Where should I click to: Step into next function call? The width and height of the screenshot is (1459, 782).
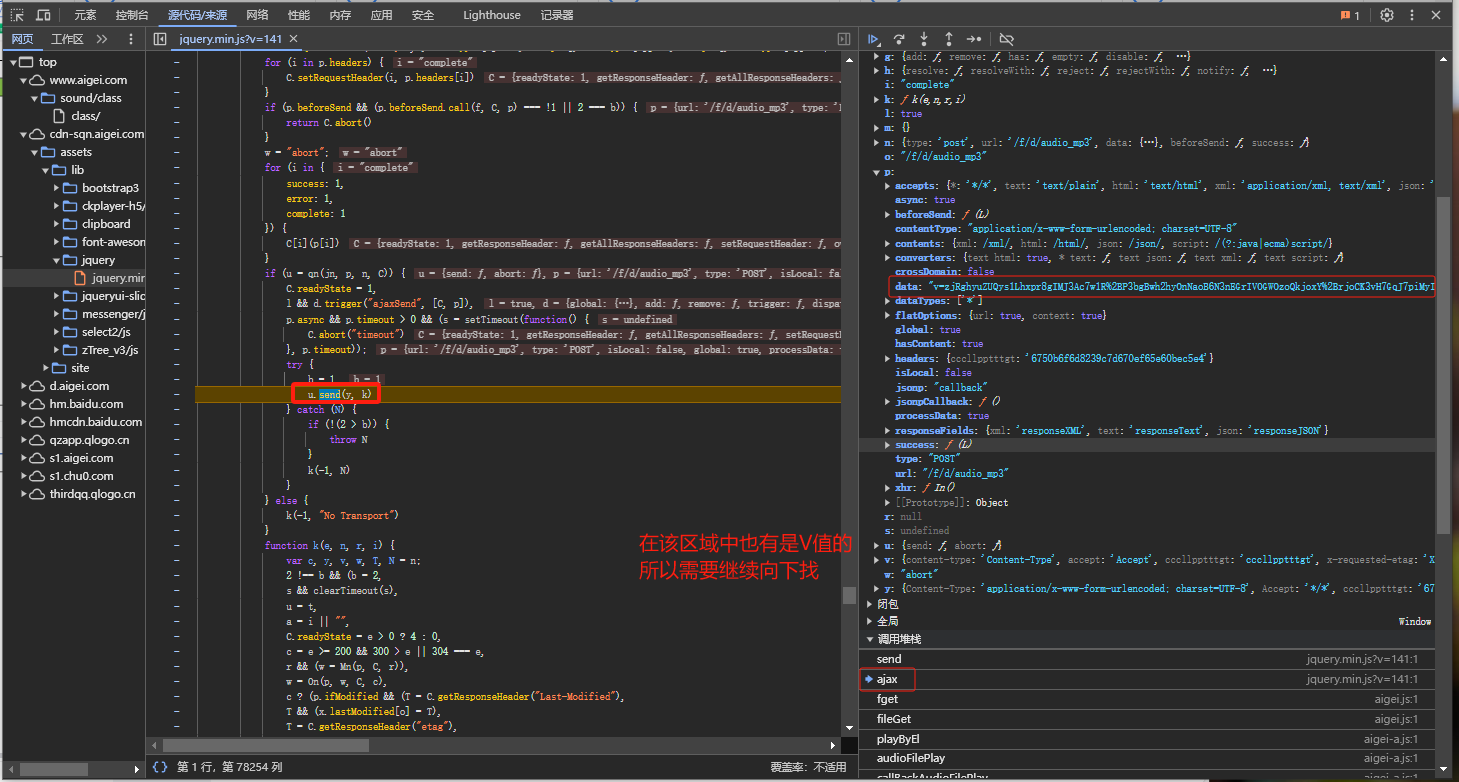tap(924, 39)
